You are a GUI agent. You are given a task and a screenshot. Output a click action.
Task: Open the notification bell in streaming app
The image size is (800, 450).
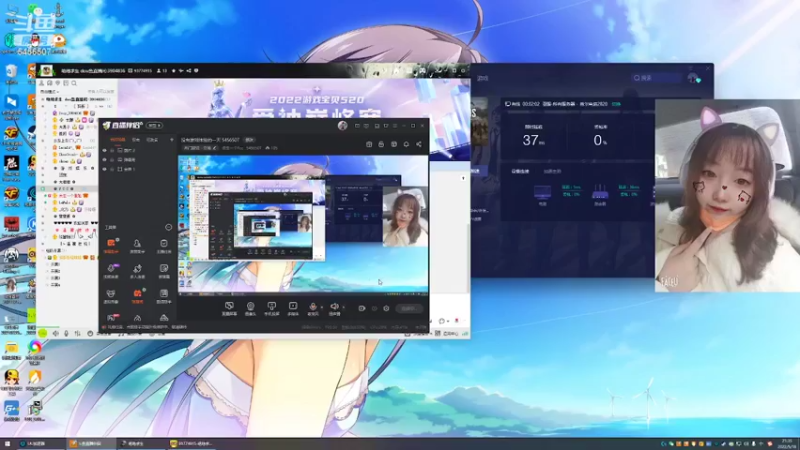point(406,144)
